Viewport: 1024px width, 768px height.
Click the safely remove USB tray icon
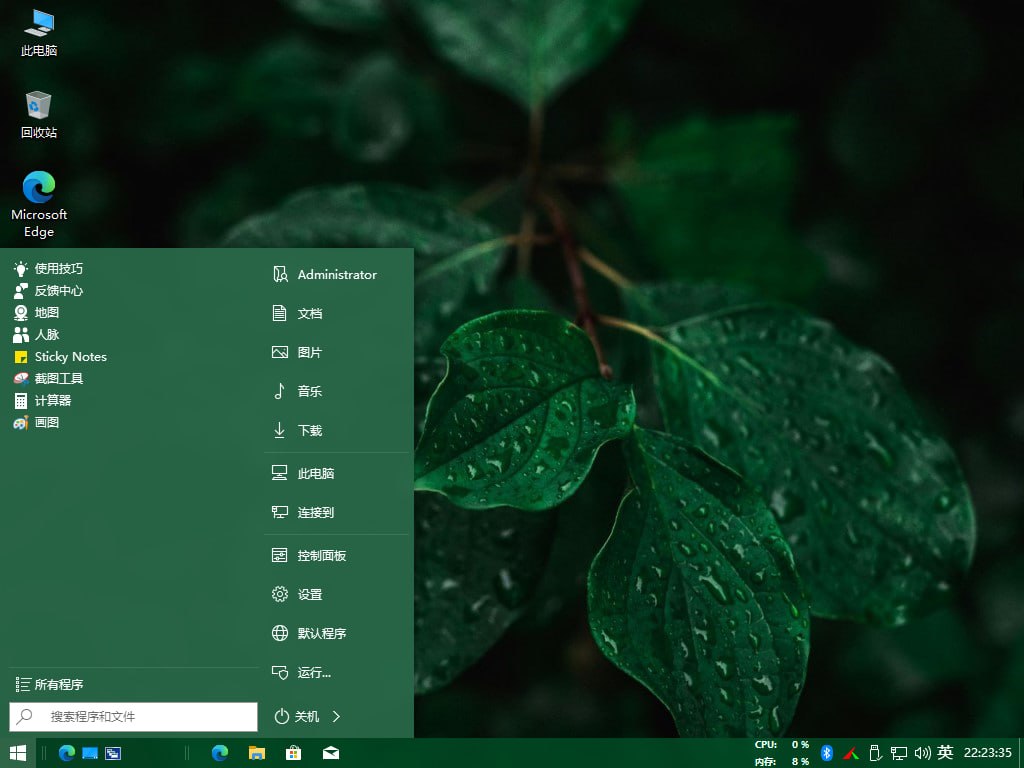pyautogui.click(x=875, y=753)
